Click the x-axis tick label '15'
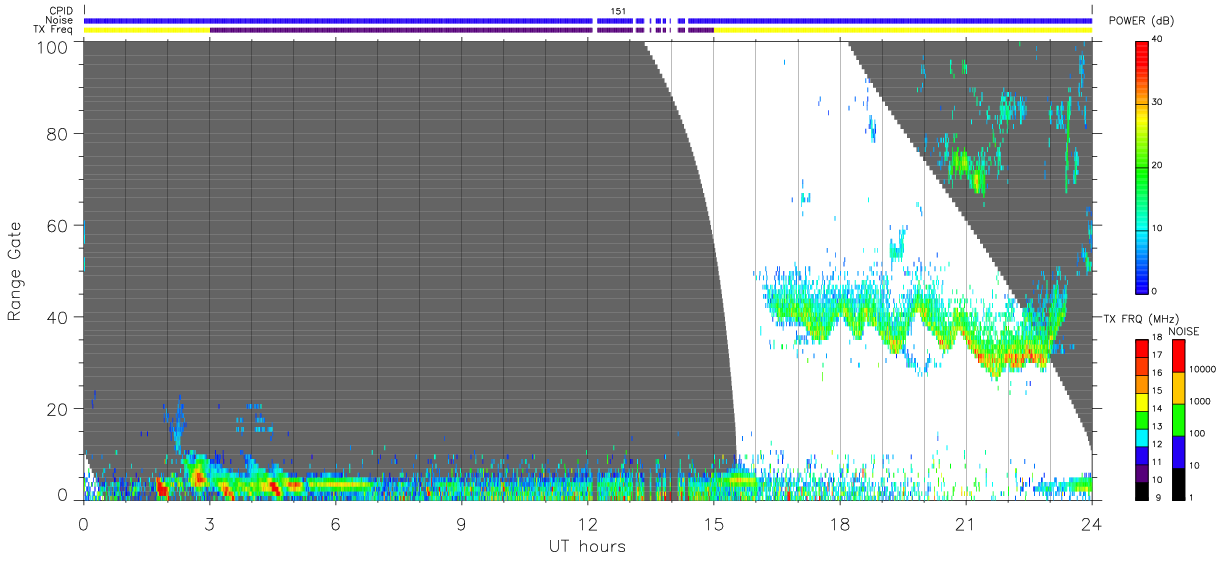The image size is (1228, 567). point(713,522)
